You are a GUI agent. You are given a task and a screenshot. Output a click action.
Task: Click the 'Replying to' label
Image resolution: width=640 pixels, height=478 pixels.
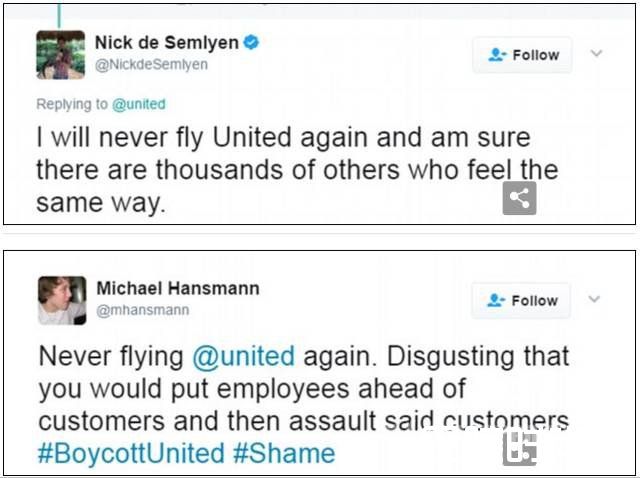click(x=70, y=104)
